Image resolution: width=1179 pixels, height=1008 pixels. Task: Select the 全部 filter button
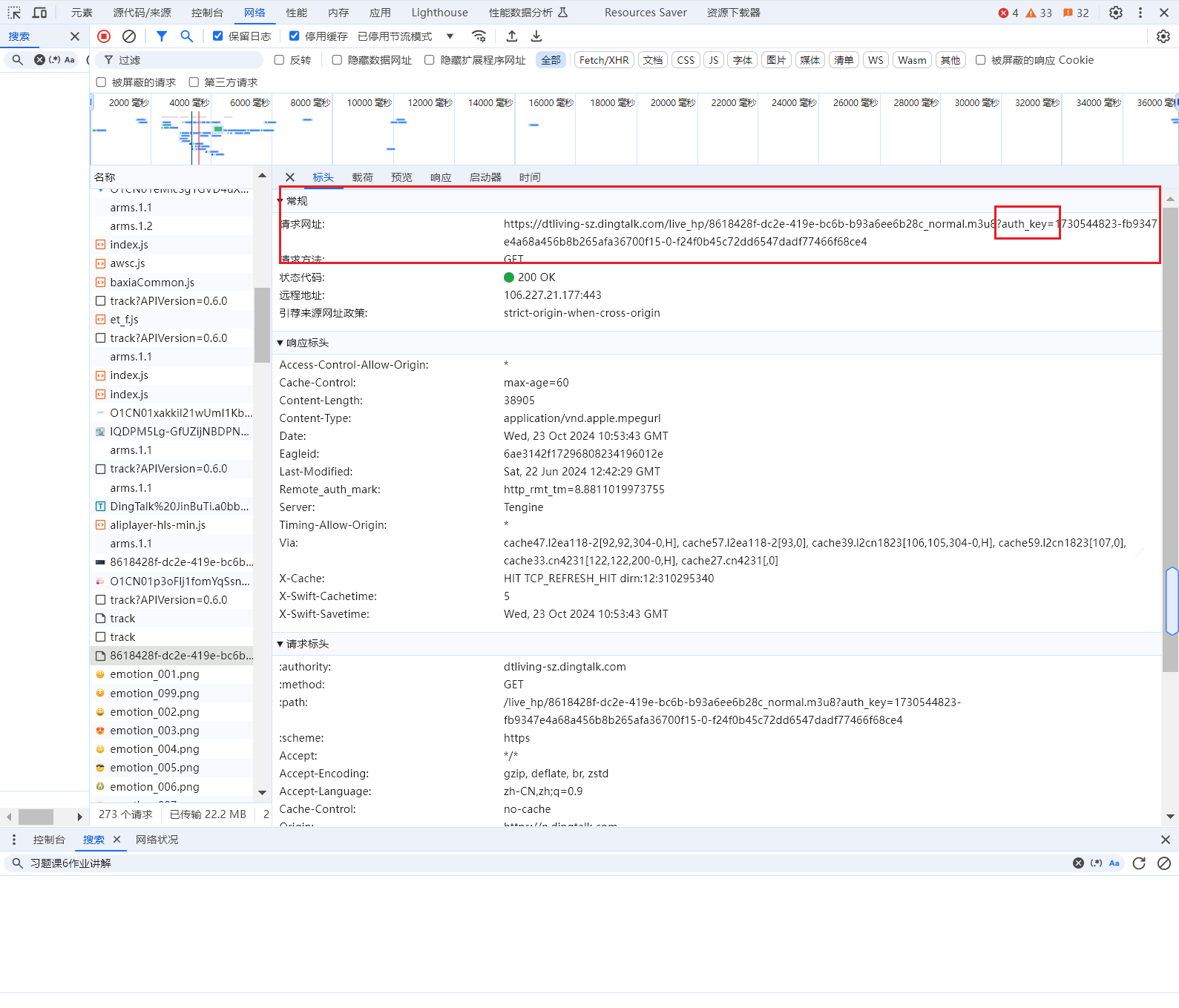[x=551, y=60]
